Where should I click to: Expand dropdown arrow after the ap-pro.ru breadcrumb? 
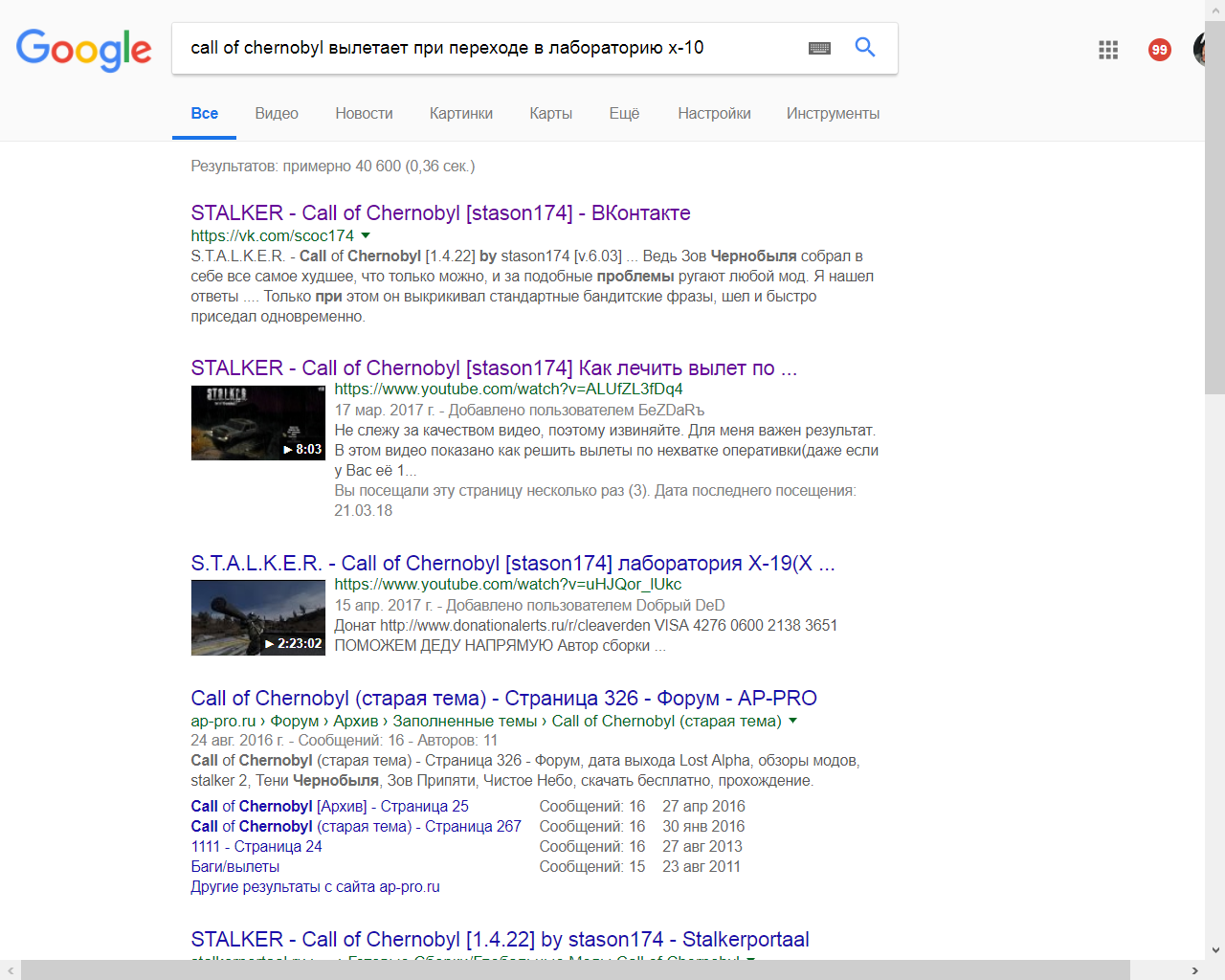(792, 721)
